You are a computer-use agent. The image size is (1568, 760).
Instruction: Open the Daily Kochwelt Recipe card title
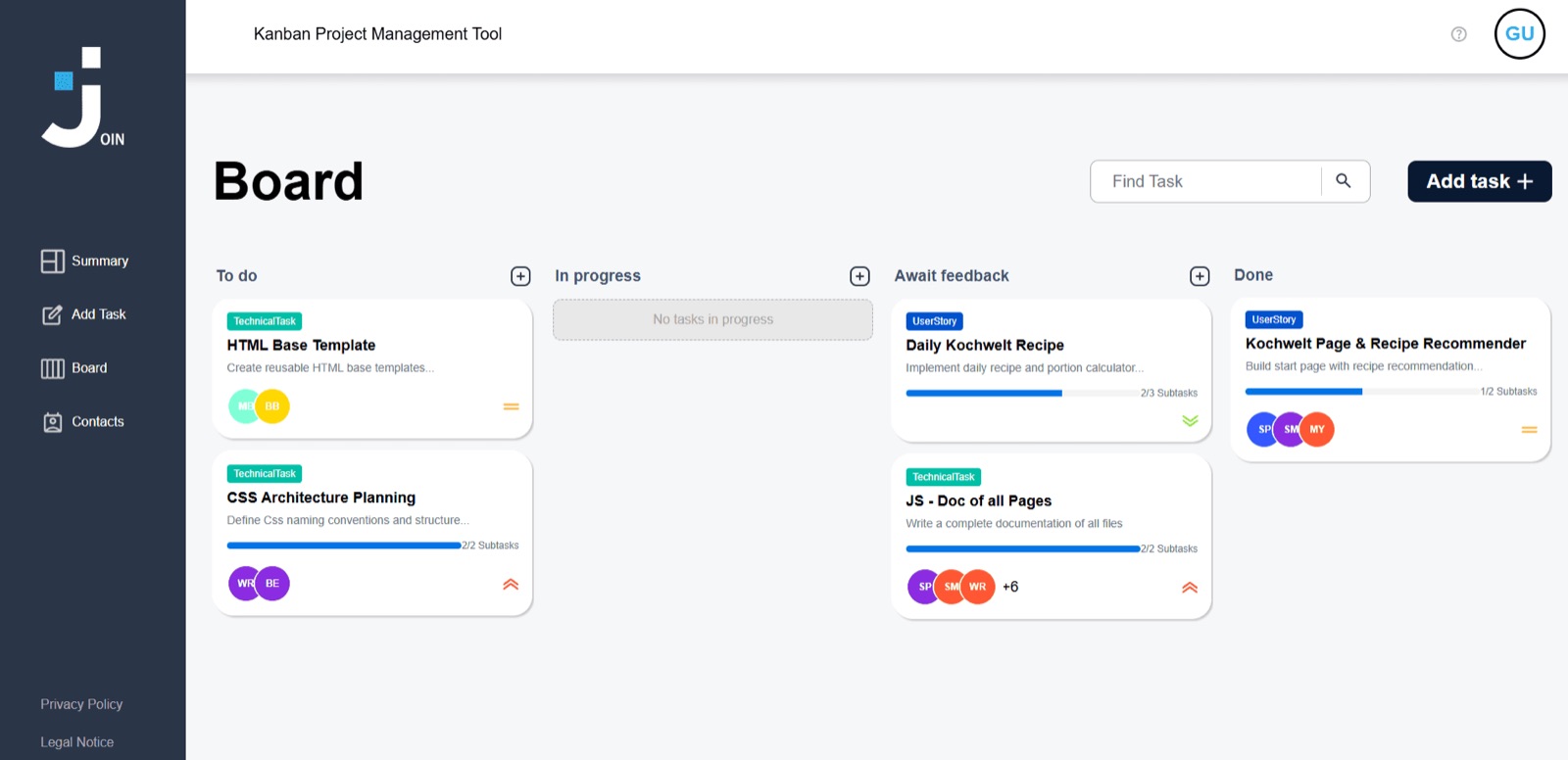coord(985,345)
